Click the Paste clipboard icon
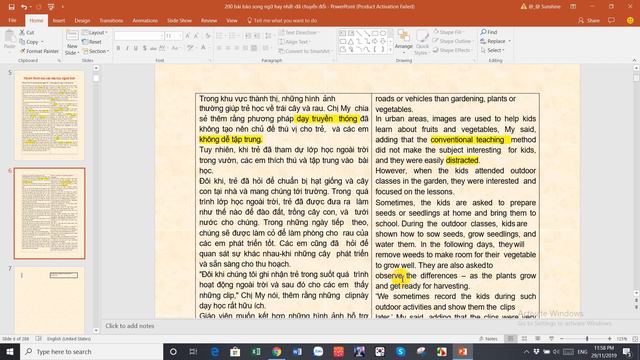 (9, 37)
